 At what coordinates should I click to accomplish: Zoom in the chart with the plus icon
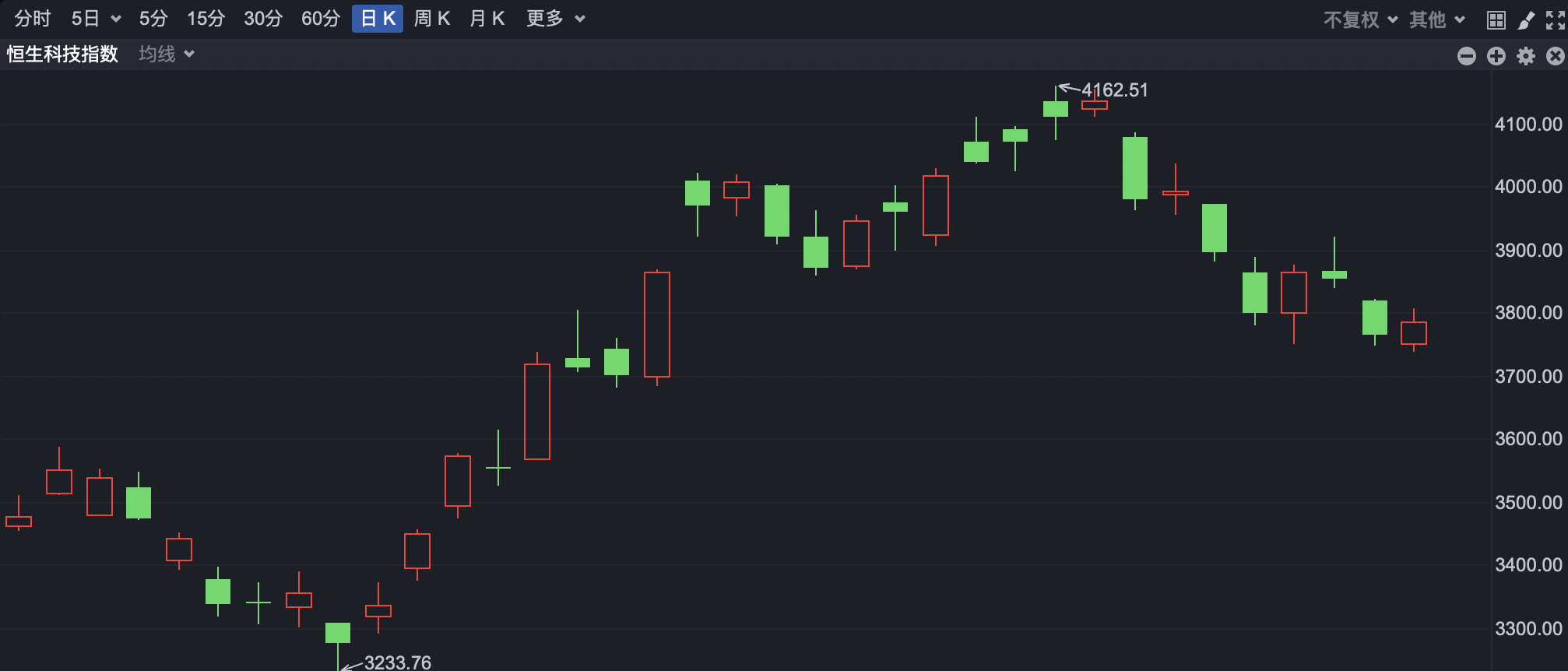tap(1495, 55)
